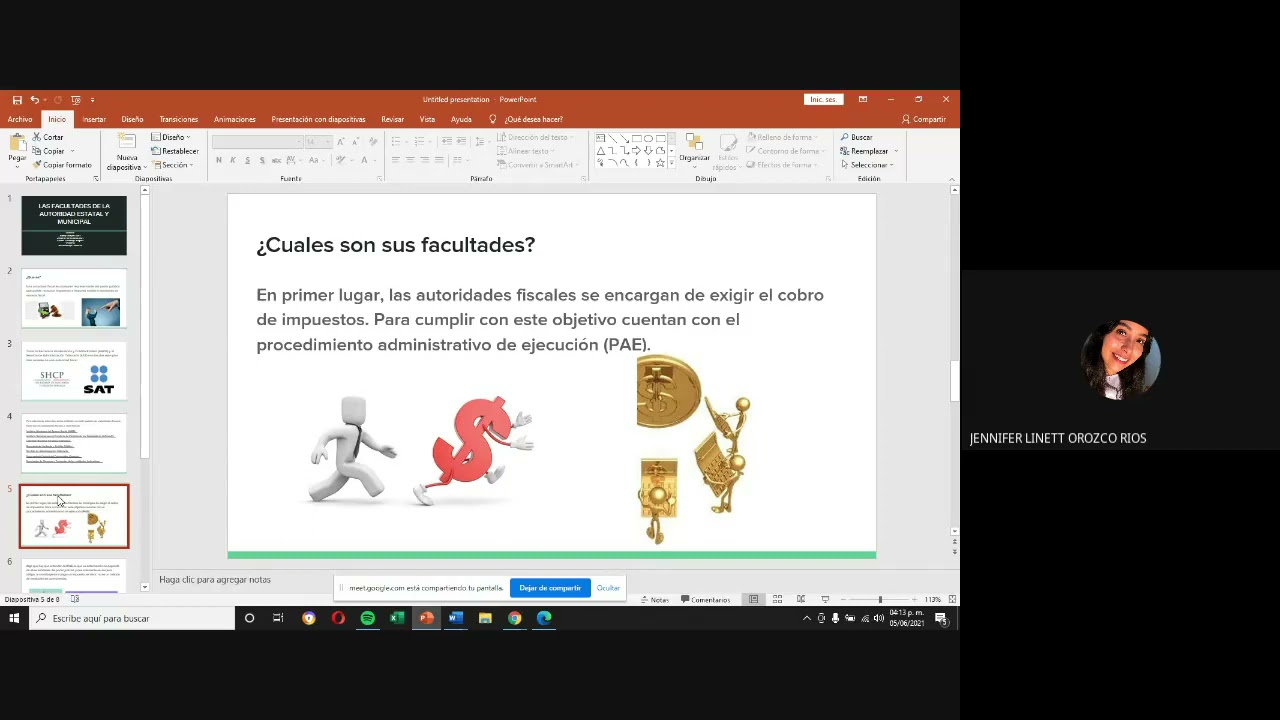Viewport: 1280px width, 720px height.
Task: Select the text box shape in gallery
Action: pyautogui.click(x=600, y=138)
